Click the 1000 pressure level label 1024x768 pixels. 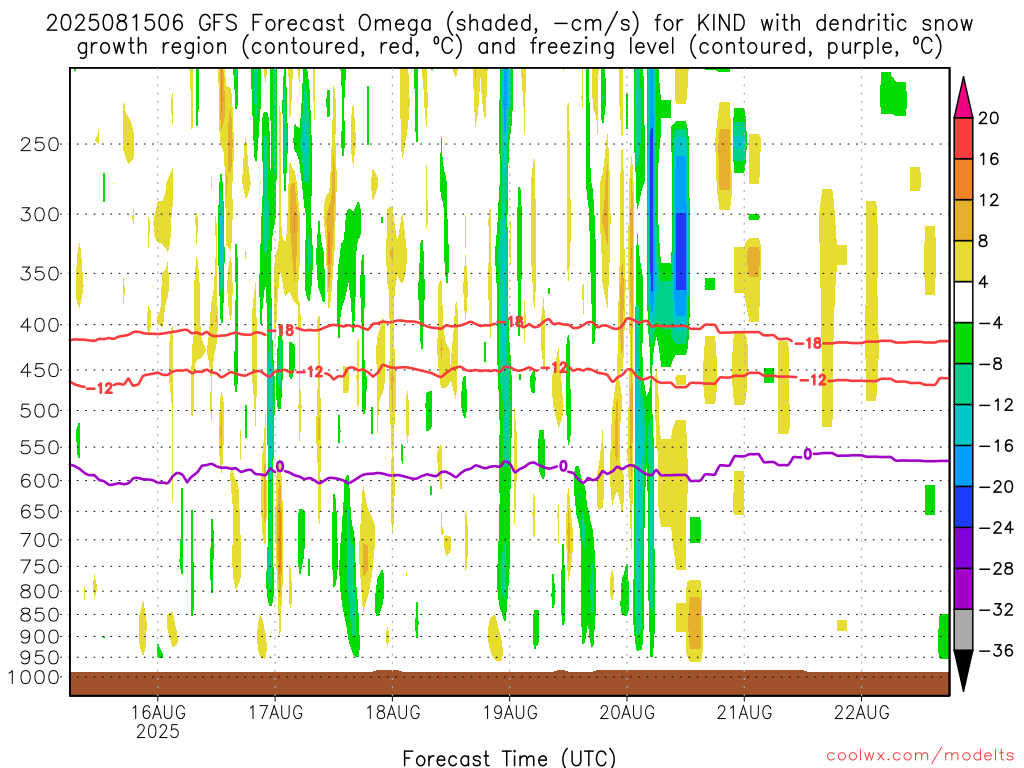34,677
